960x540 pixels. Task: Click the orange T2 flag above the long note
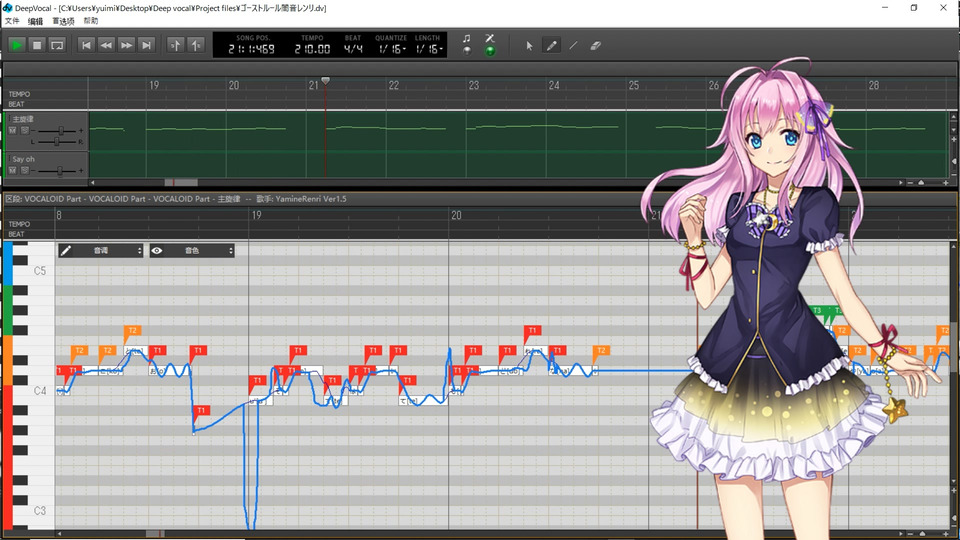(x=601, y=352)
